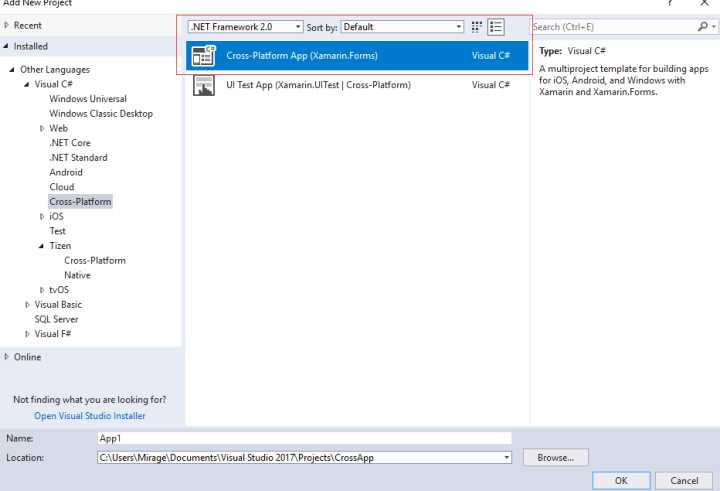Expand the Visual Basic node

click(27, 305)
